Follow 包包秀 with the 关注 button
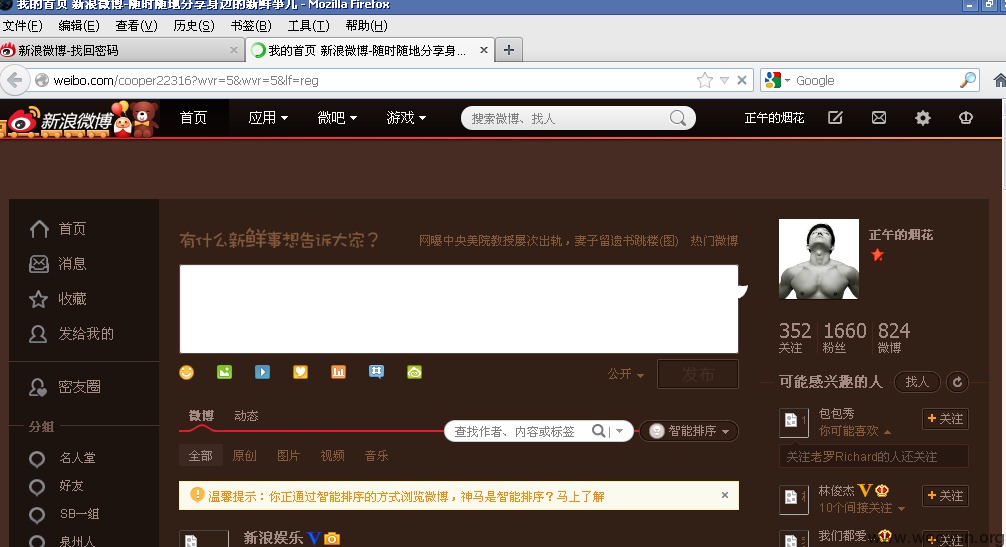The width and height of the screenshot is (1006, 547). [x=945, y=419]
